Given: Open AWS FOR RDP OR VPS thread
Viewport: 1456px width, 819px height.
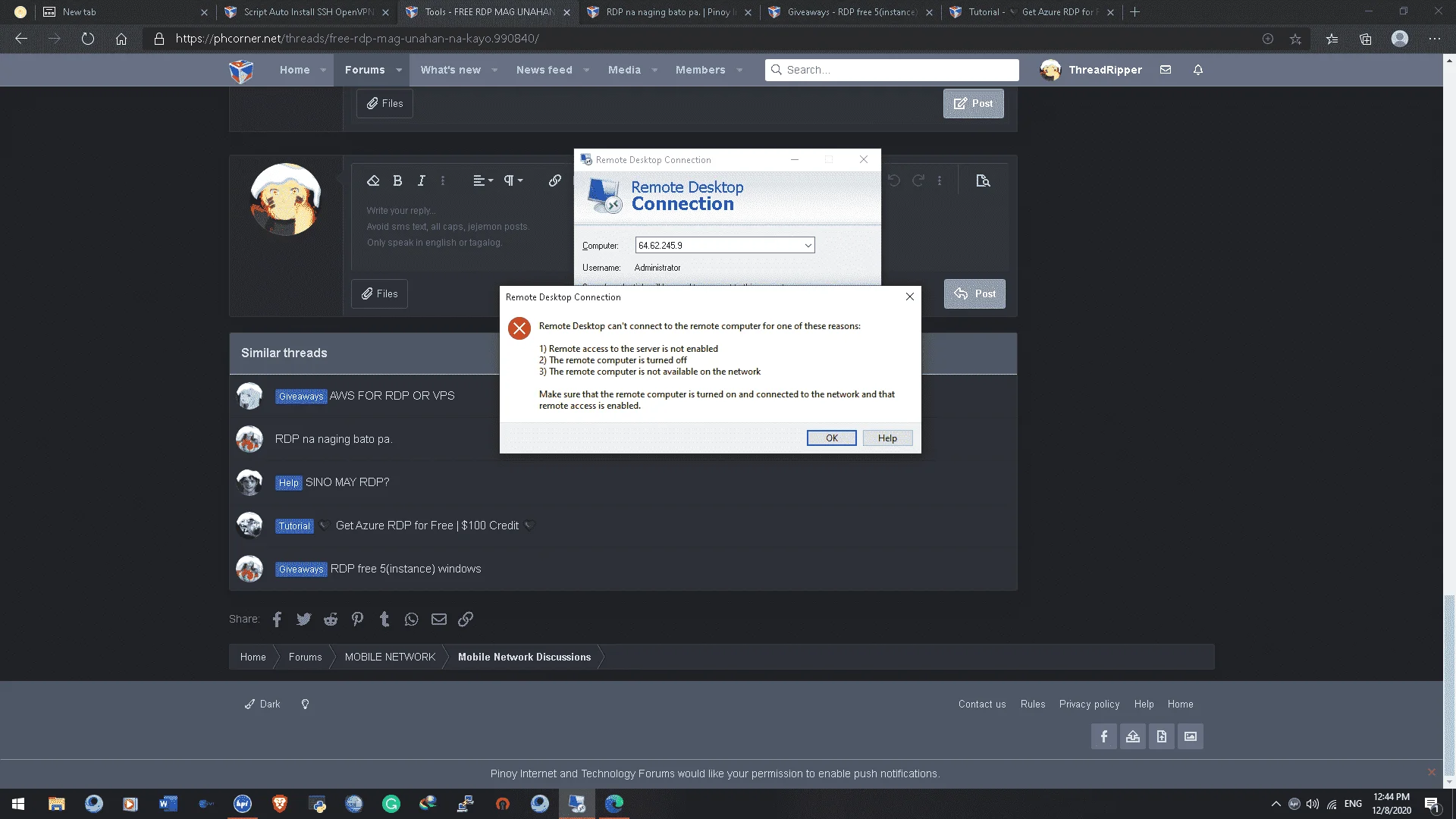Looking at the screenshot, I should (x=392, y=396).
